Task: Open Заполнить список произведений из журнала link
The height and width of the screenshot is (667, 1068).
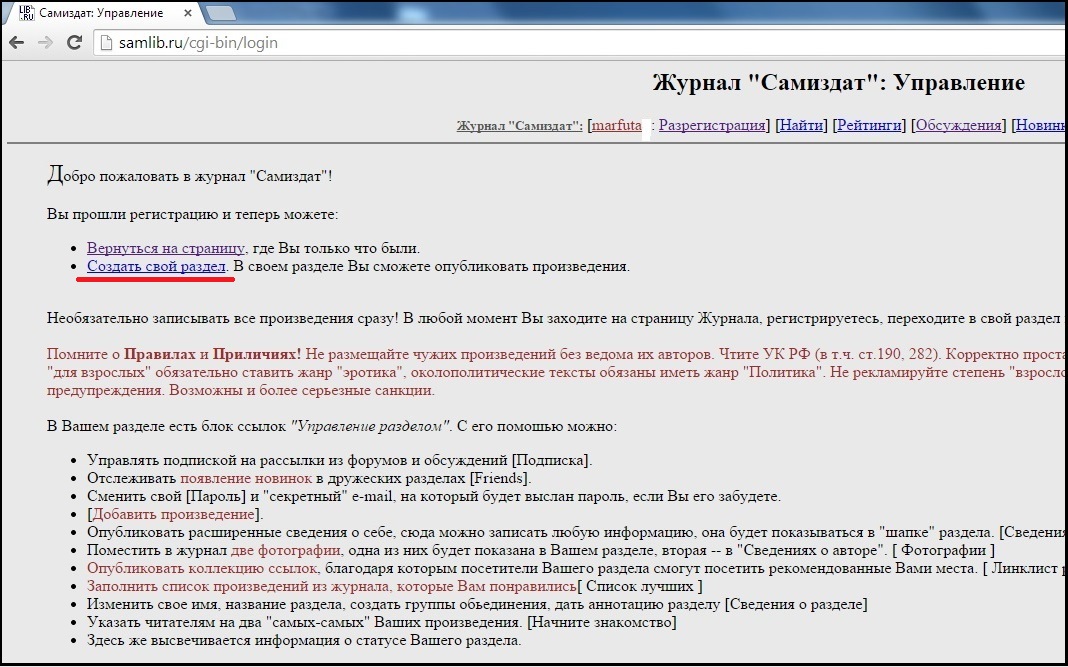Action: (x=331, y=586)
